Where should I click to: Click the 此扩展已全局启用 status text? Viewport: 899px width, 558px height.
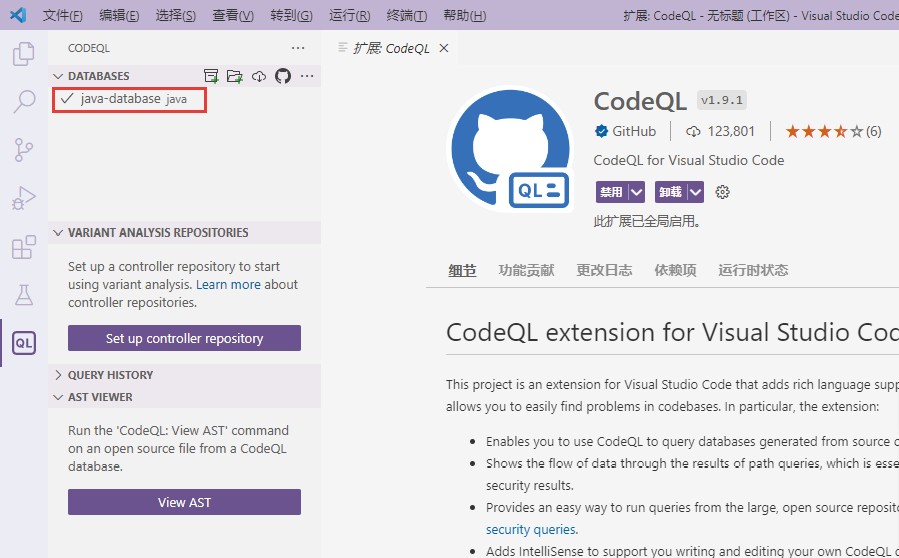coord(647,221)
